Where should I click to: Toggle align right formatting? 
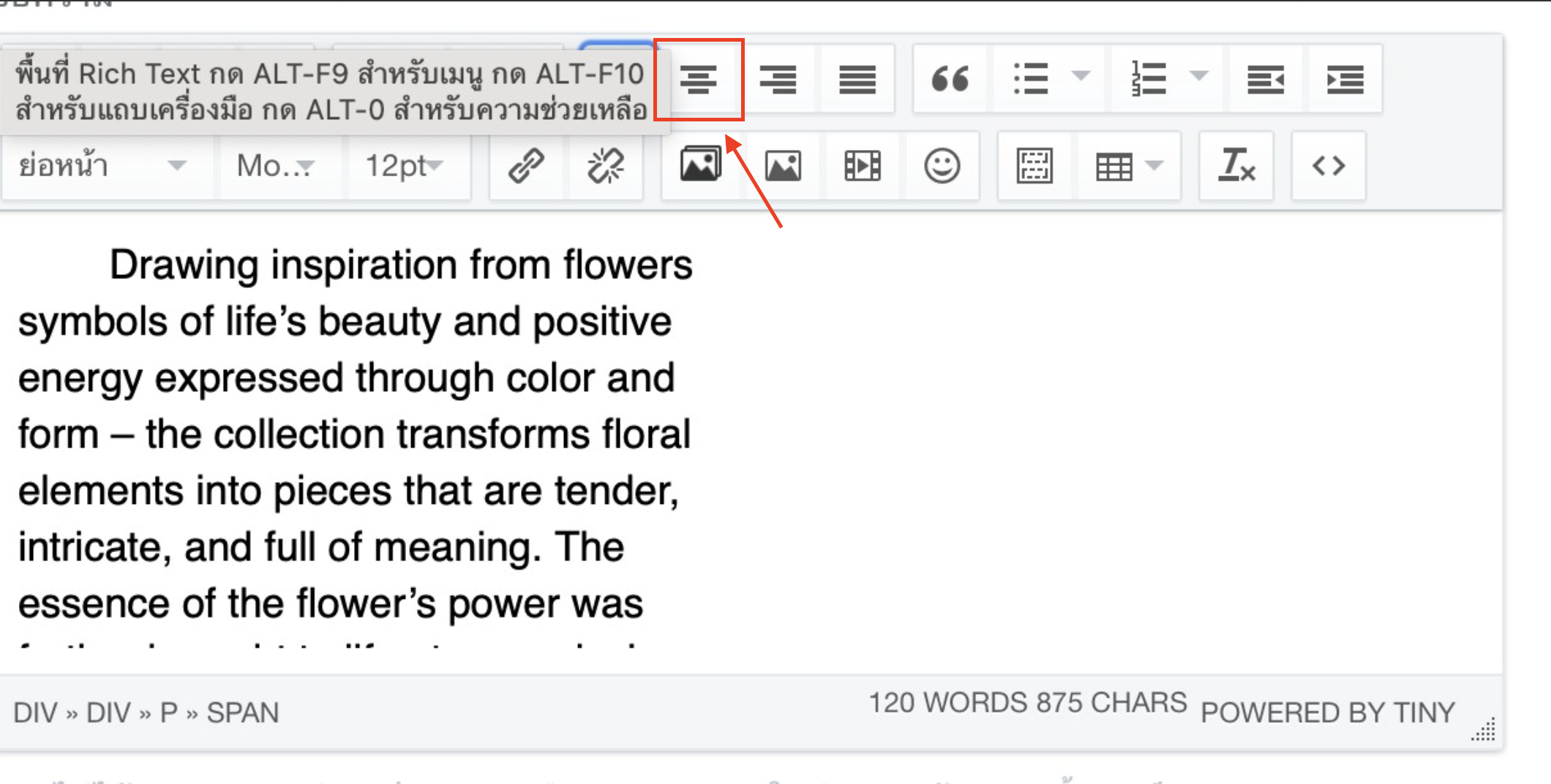pos(778,79)
